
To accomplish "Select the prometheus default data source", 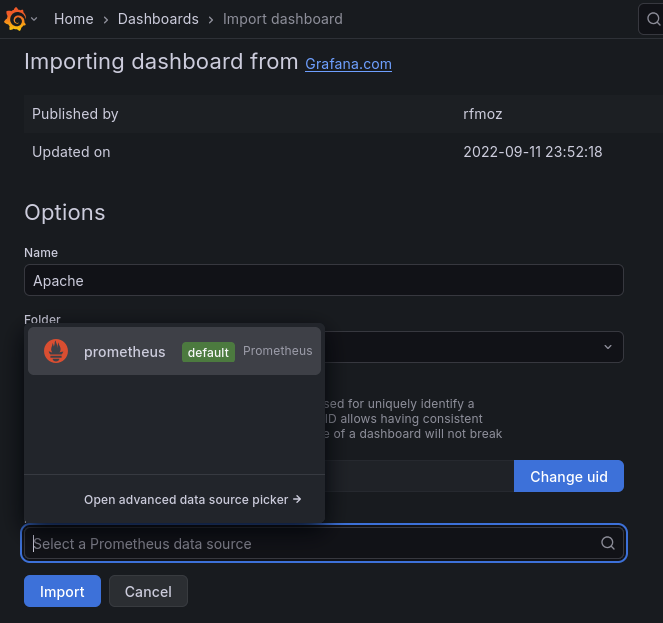I will [174, 351].
